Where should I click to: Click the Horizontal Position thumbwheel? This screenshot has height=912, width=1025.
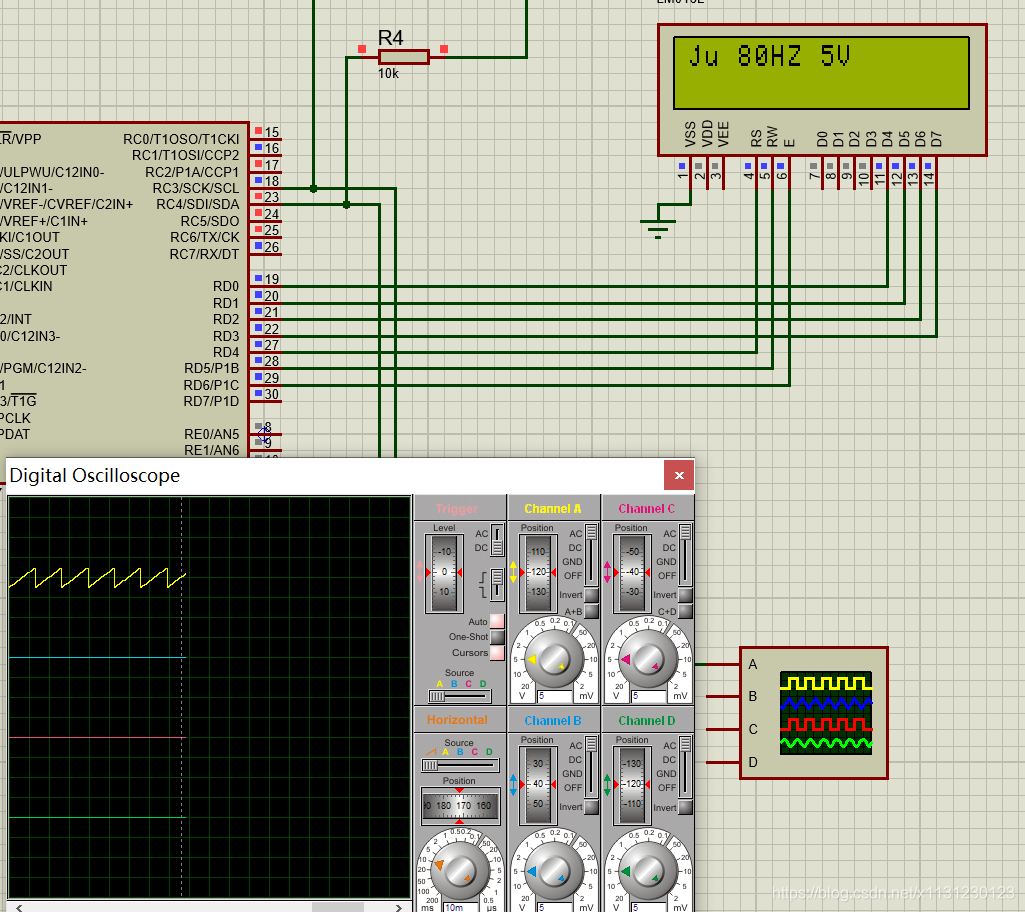coord(461,805)
